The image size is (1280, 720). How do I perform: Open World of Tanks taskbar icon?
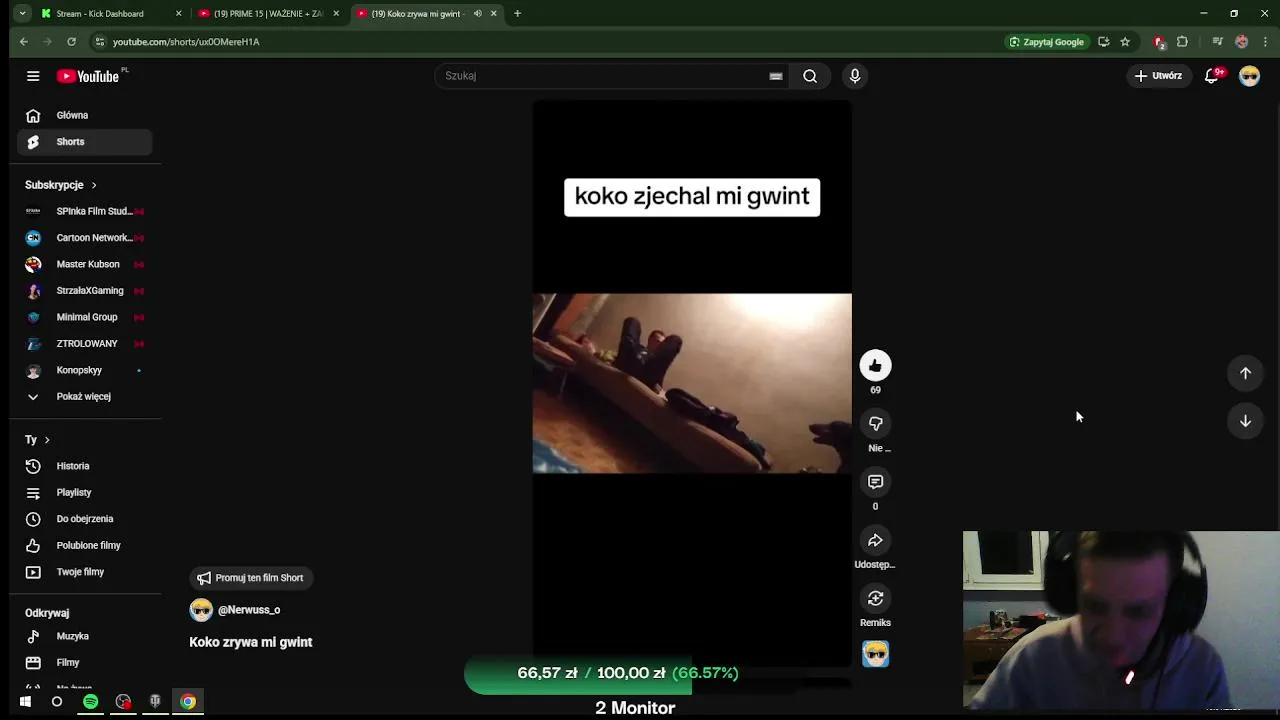(155, 702)
